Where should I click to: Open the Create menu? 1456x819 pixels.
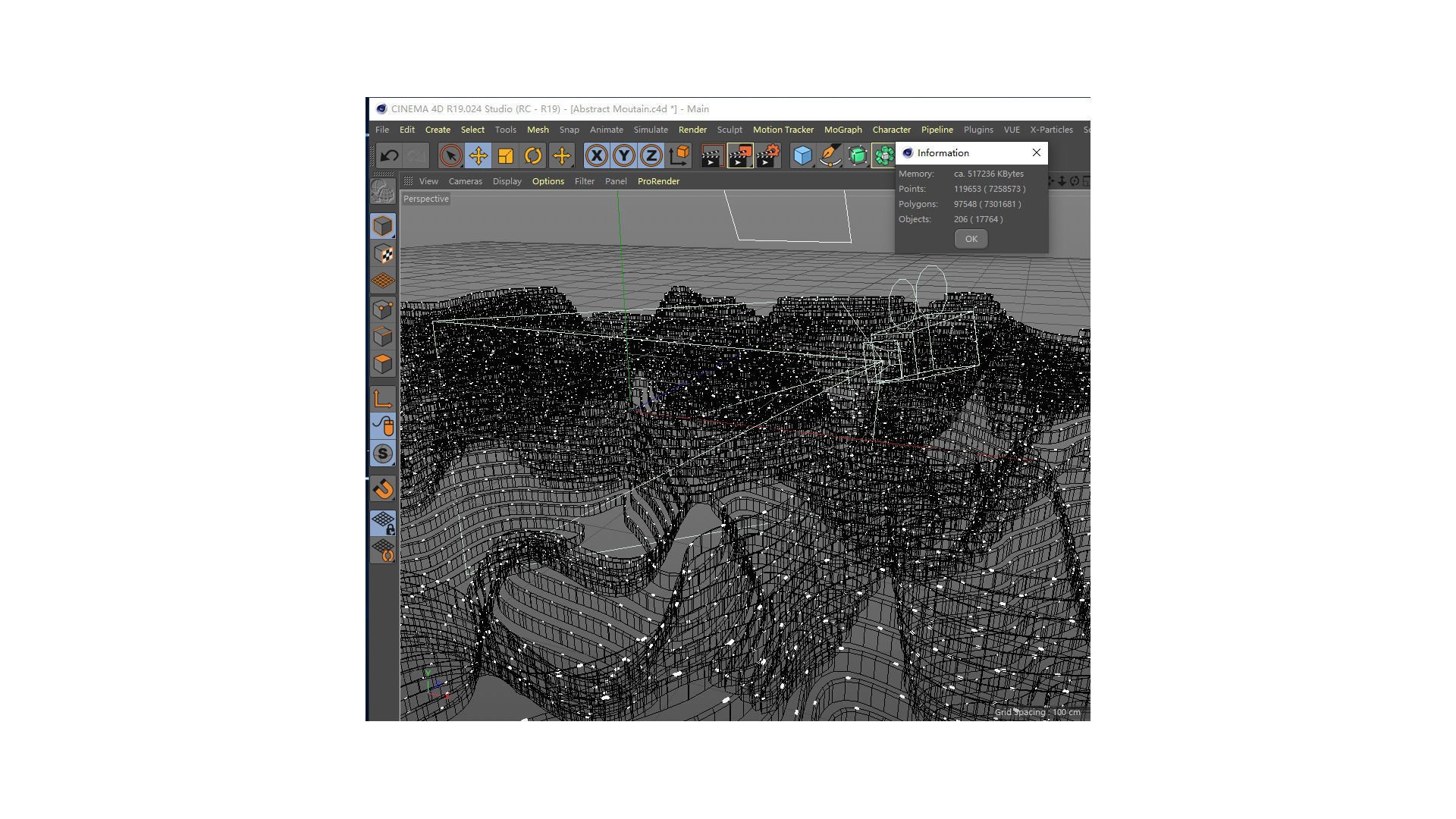[x=438, y=130]
